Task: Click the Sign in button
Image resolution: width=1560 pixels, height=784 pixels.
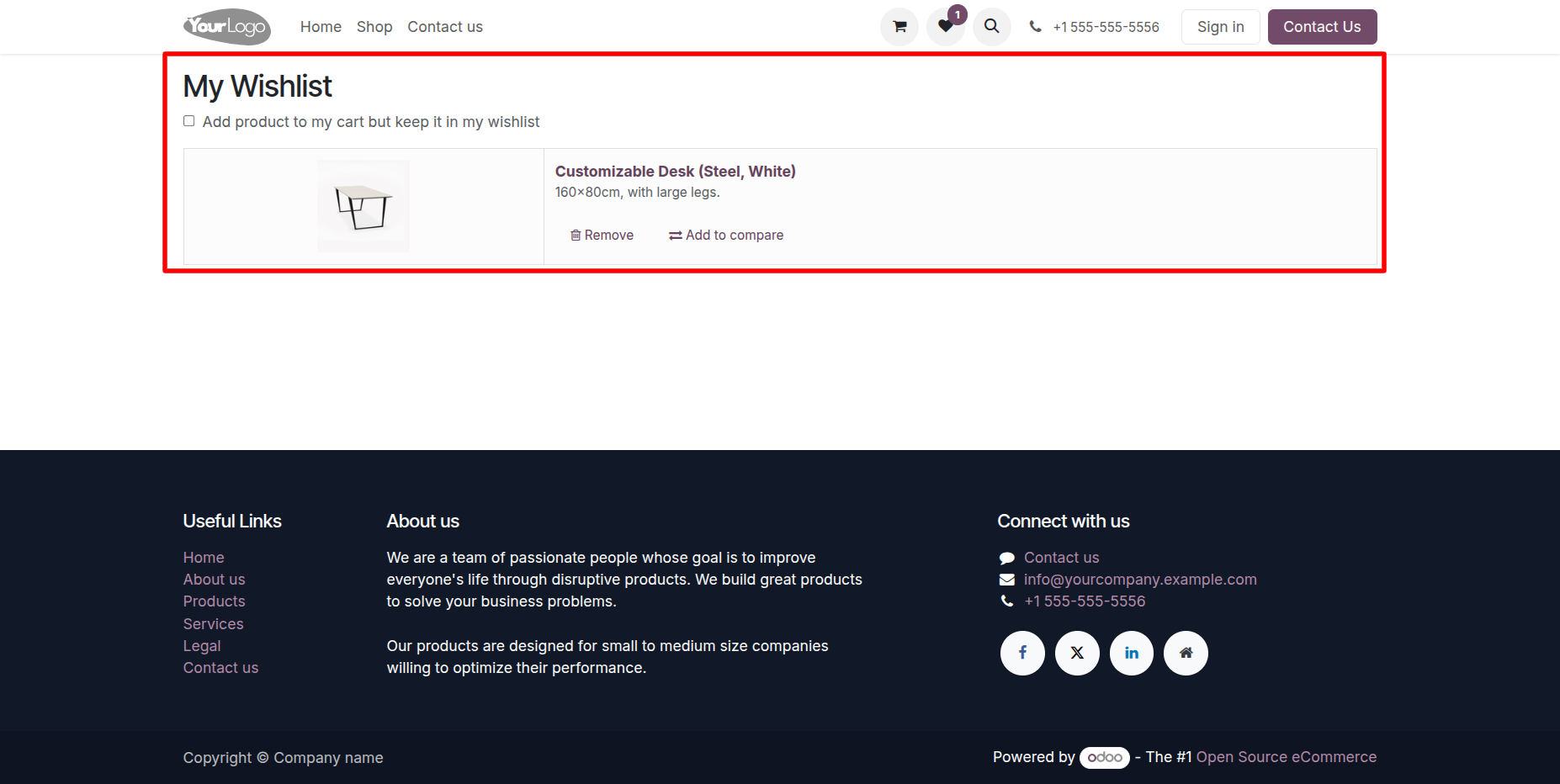Action: [x=1220, y=27]
